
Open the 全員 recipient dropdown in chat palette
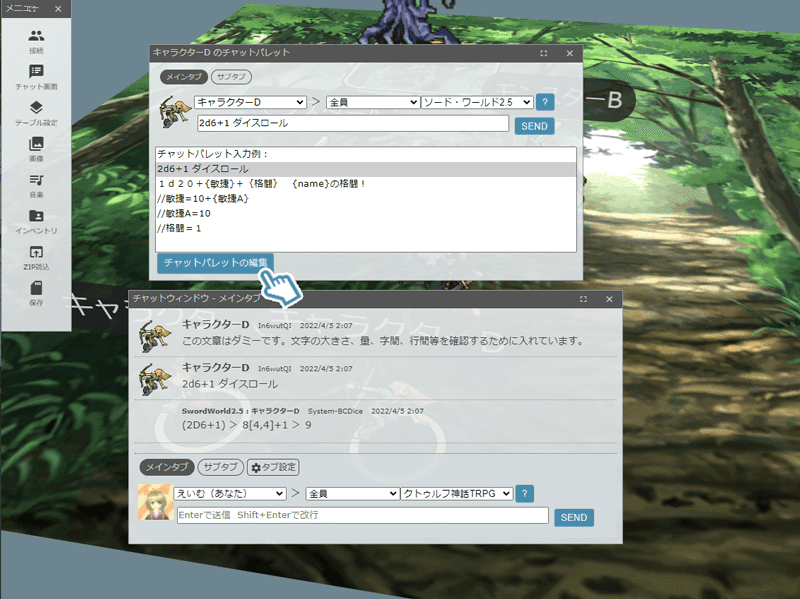coord(373,102)
